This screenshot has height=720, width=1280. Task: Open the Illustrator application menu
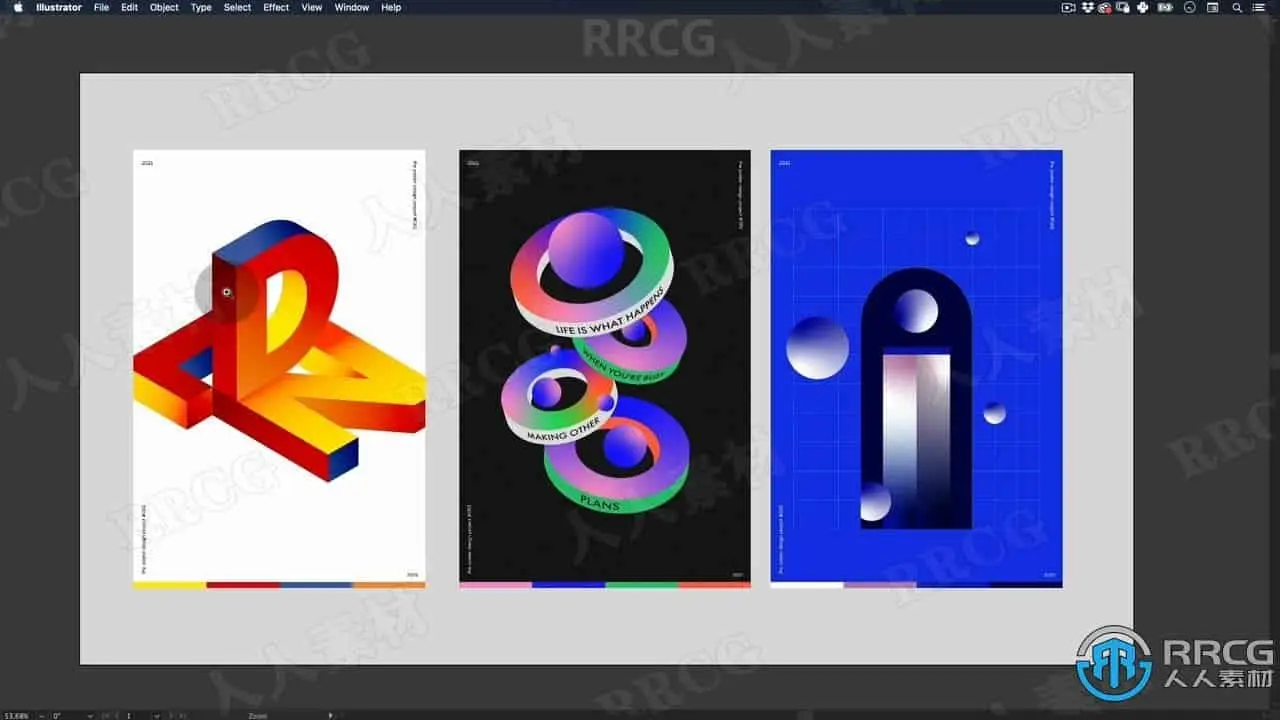[x=59, y=7]
